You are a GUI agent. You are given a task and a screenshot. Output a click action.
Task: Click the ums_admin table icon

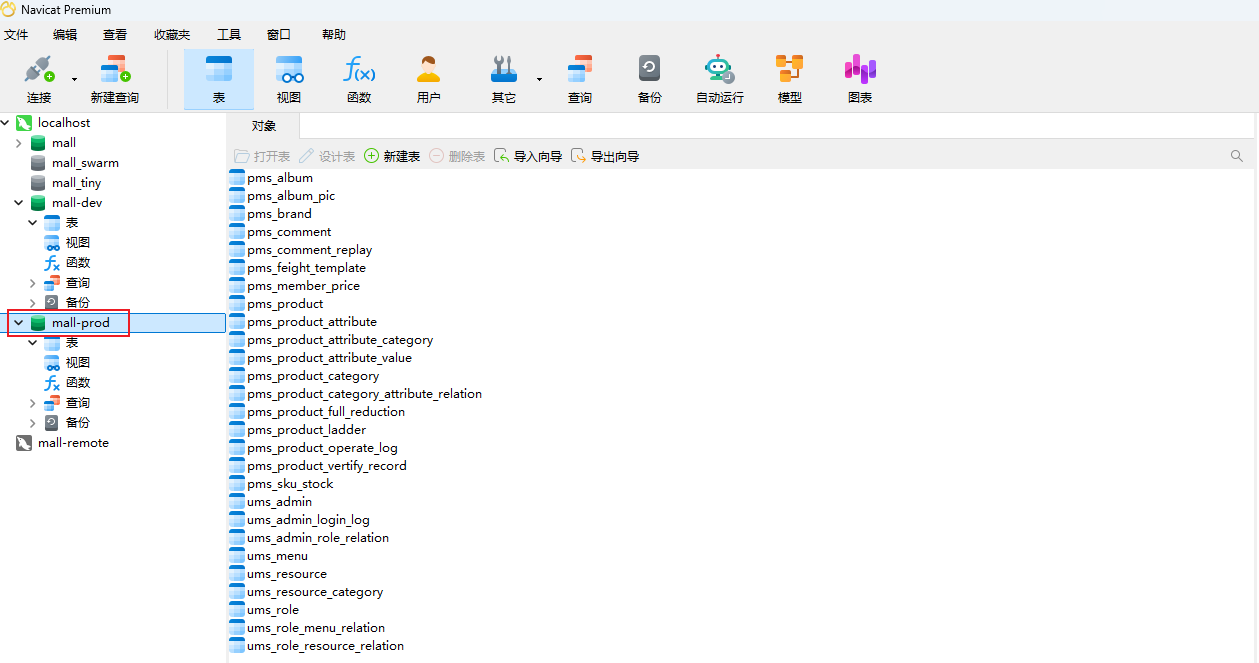pos(237,502)
